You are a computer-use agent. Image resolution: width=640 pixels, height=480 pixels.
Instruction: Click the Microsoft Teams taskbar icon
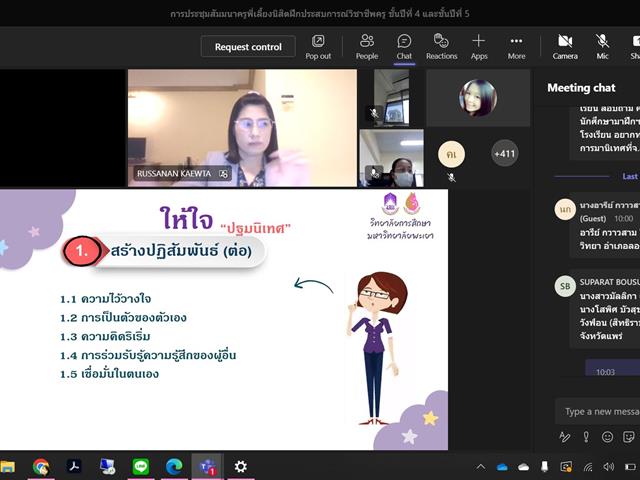207,467
